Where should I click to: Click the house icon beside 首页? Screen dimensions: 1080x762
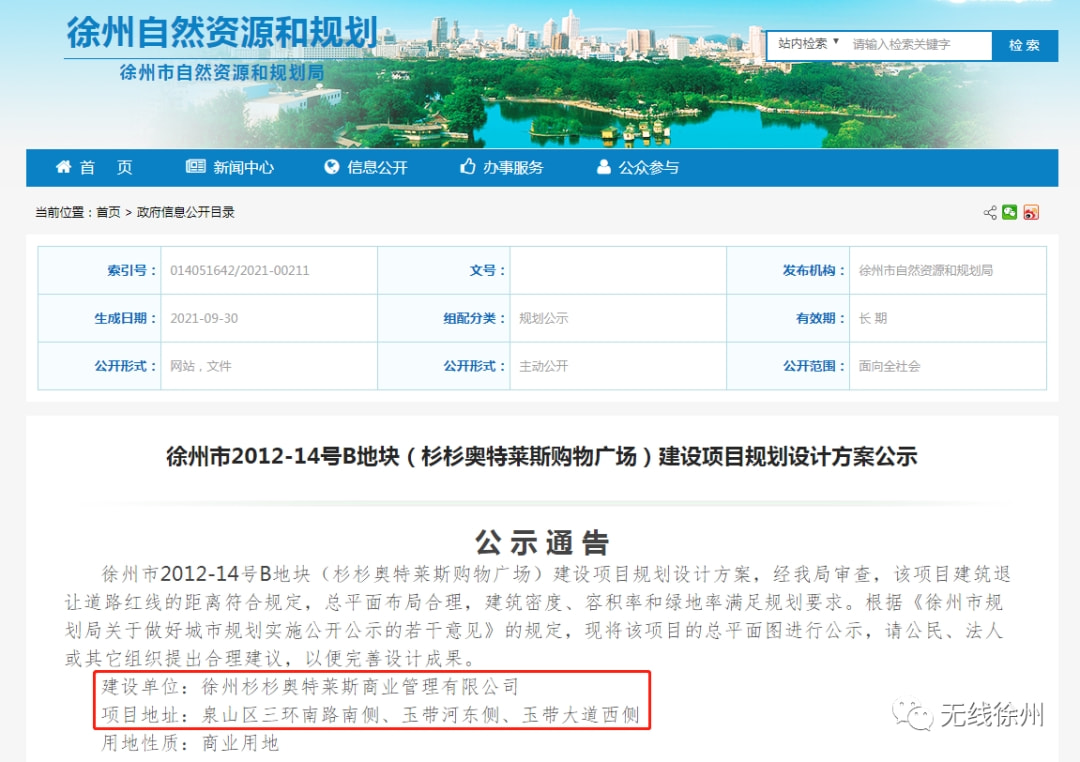pyautogui.click(x=64, y=167)
